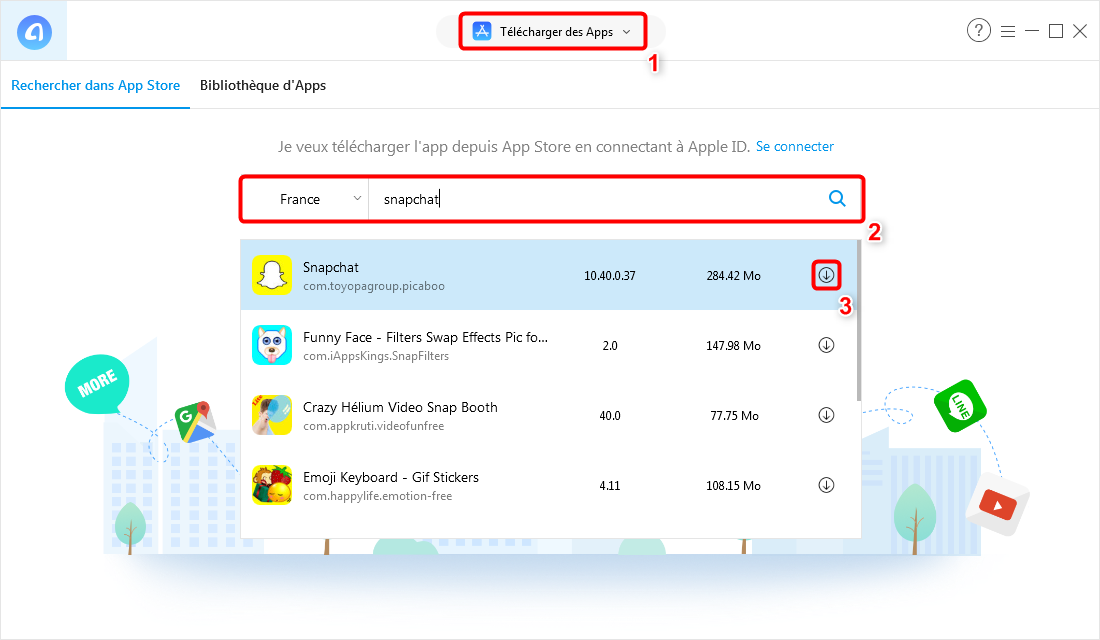Viewport: 1100px width, 640px height.
Task: Switch to Bibliothèque d'Apps tab
Action: 263,85
